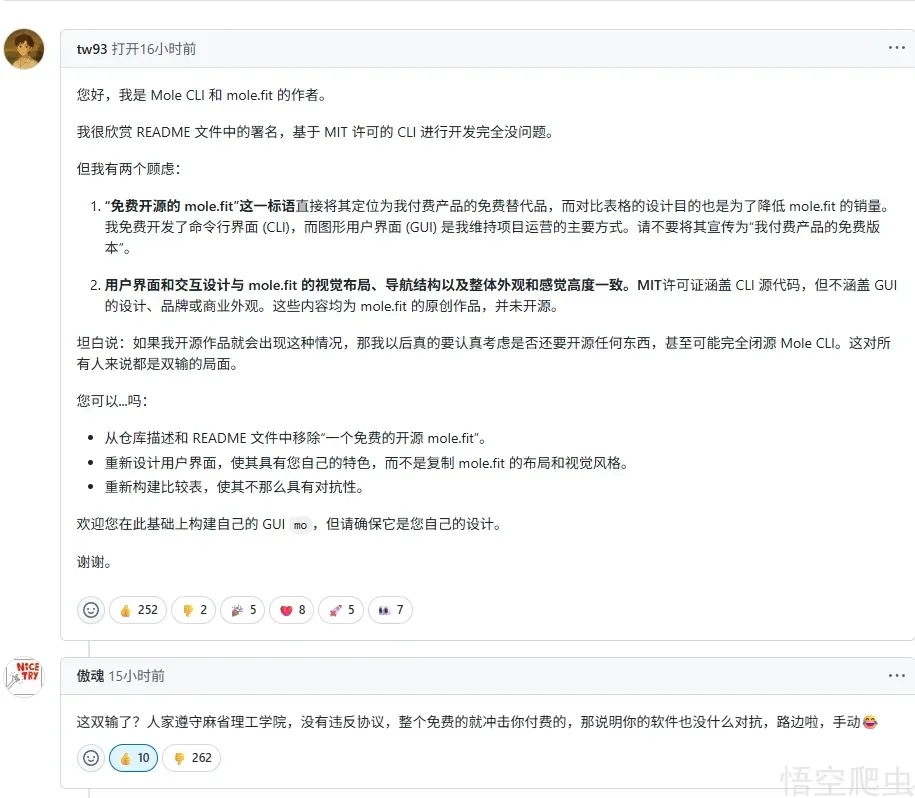This screenshot has height=798, width=915.
Task: Toggle the eyes reaction showing 7
Action: [390, 610]
